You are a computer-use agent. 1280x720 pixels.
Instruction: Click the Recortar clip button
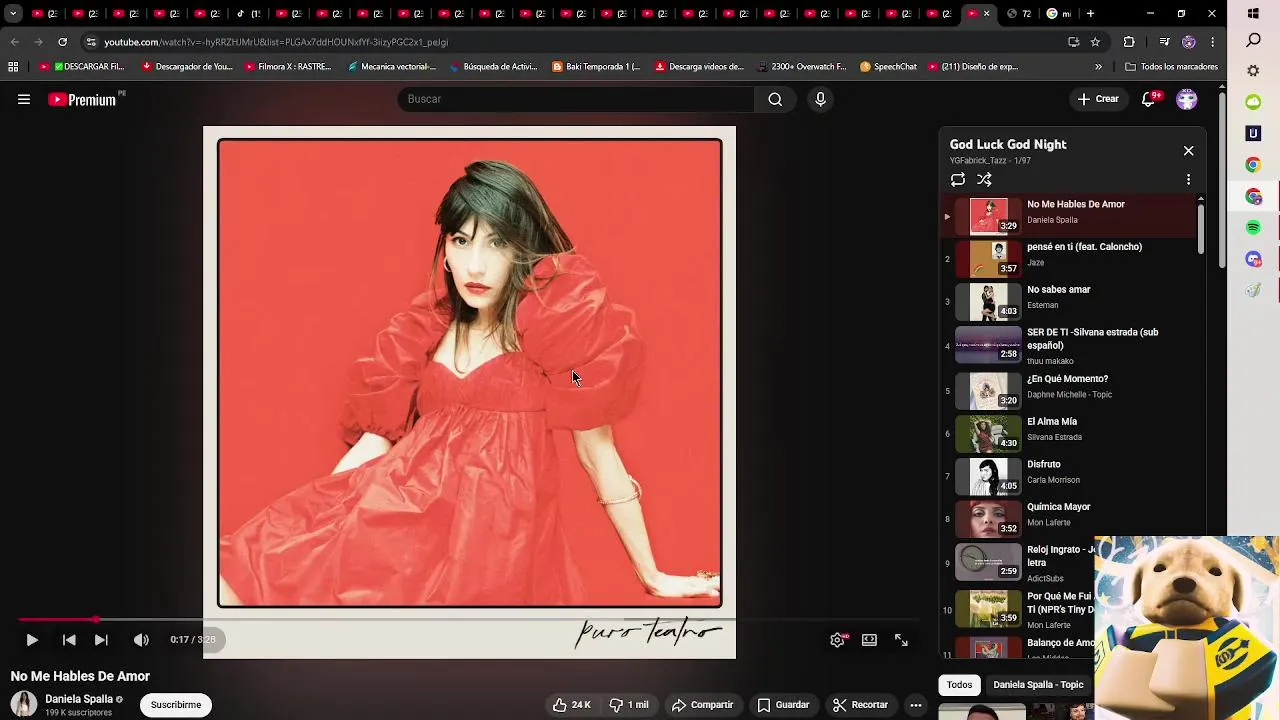[x=860, y=705]
